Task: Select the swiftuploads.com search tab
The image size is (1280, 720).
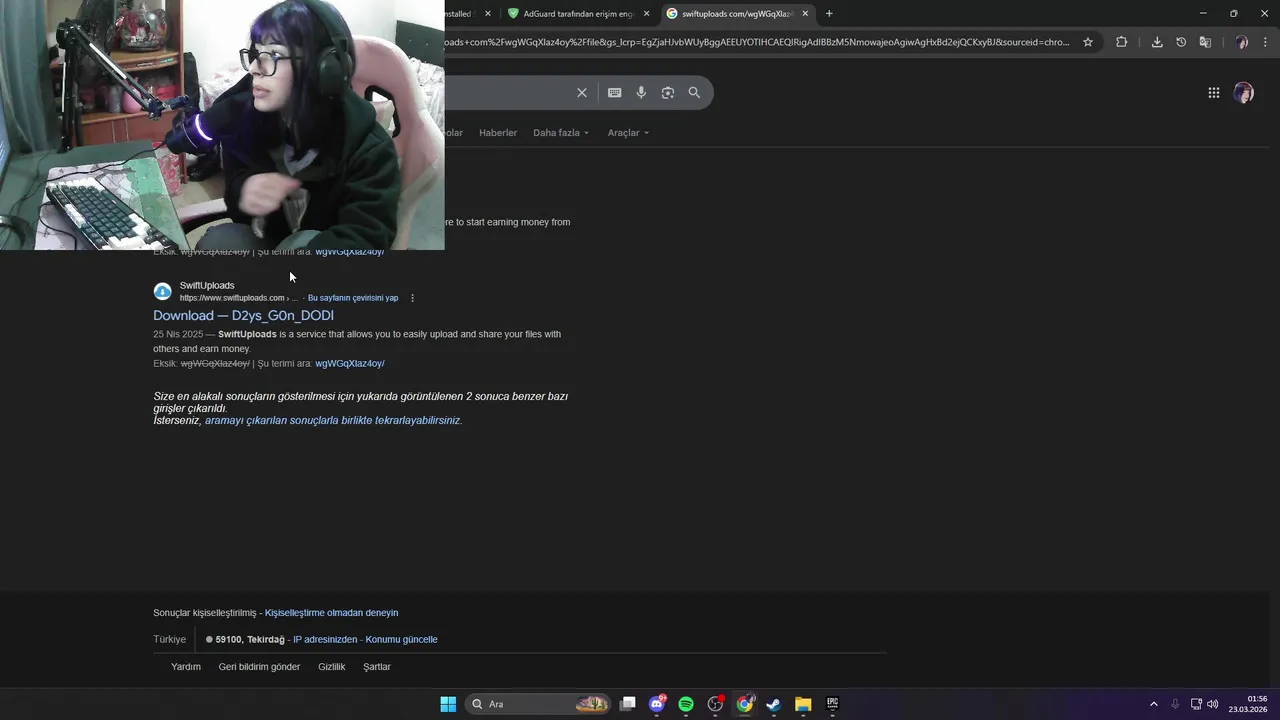Action: coord(737,14)
